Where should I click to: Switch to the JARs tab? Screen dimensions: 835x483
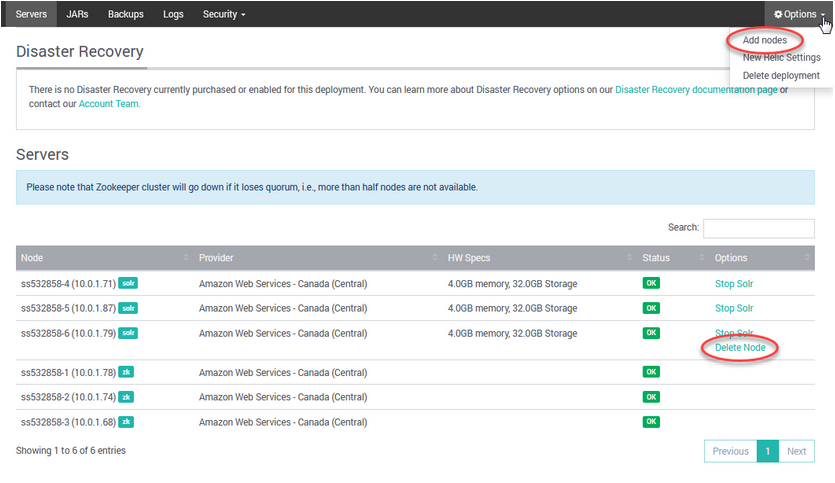pyautogui.click(x=77, y=14)
